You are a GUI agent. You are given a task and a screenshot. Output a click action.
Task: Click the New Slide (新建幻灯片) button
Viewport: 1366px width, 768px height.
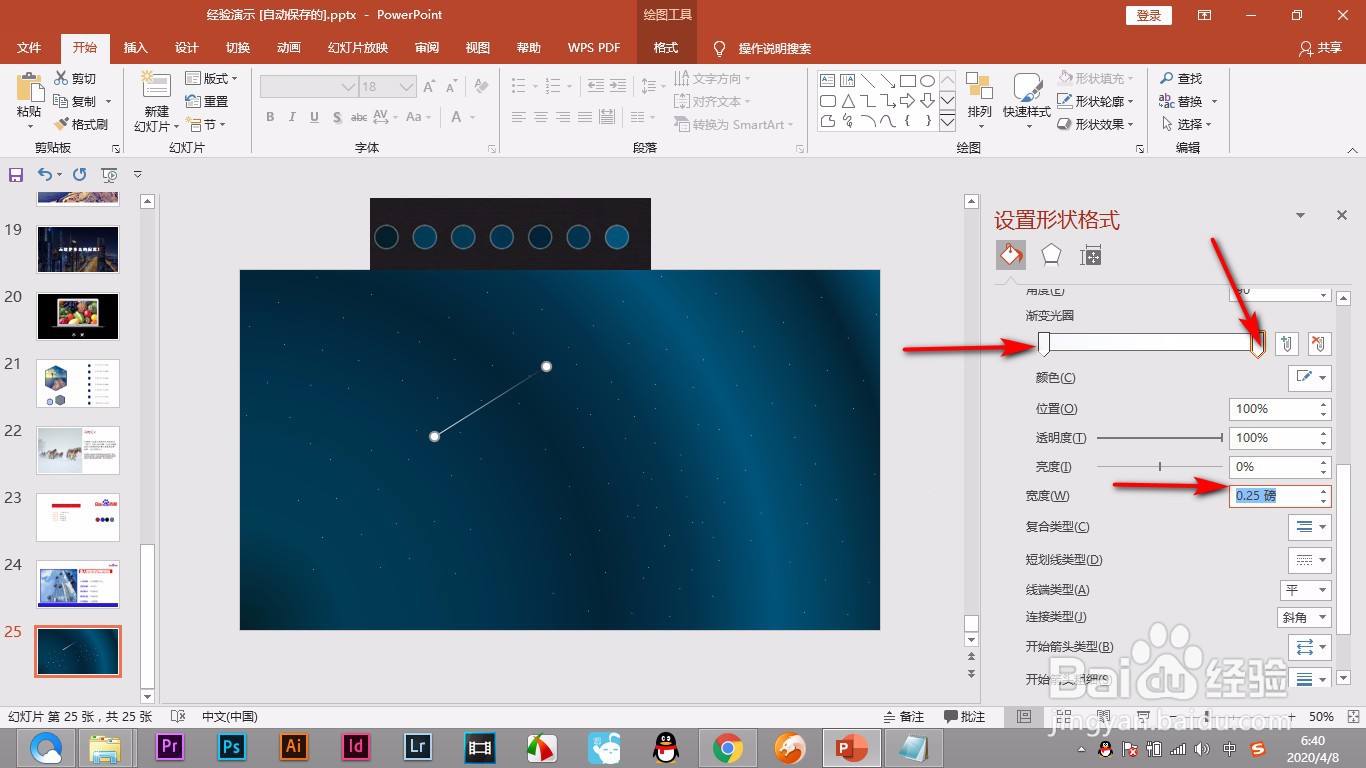(157, 101)
